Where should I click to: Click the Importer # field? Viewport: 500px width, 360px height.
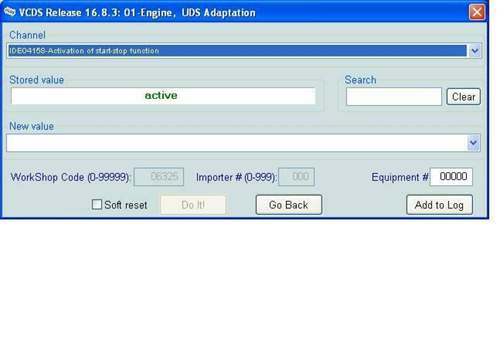296,177
